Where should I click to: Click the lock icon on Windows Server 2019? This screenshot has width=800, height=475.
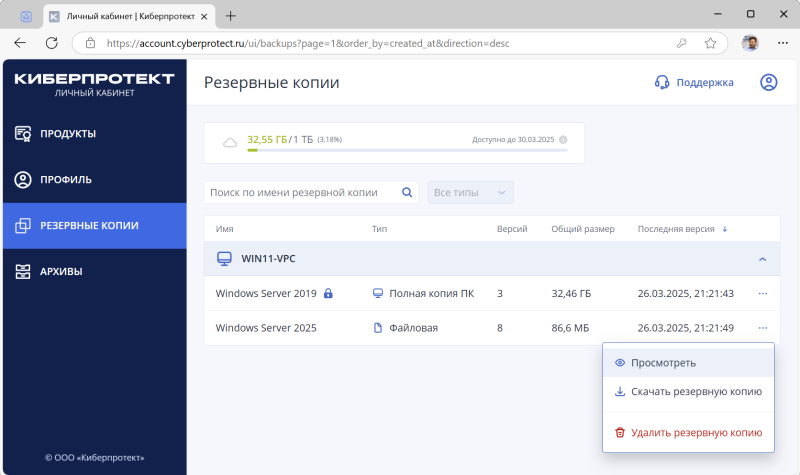328,293
